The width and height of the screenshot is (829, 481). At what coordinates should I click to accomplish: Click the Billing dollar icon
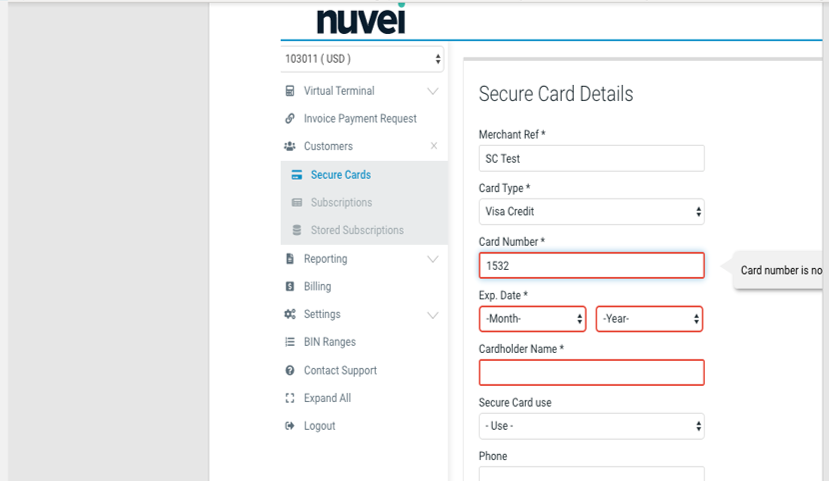point(290,286)
